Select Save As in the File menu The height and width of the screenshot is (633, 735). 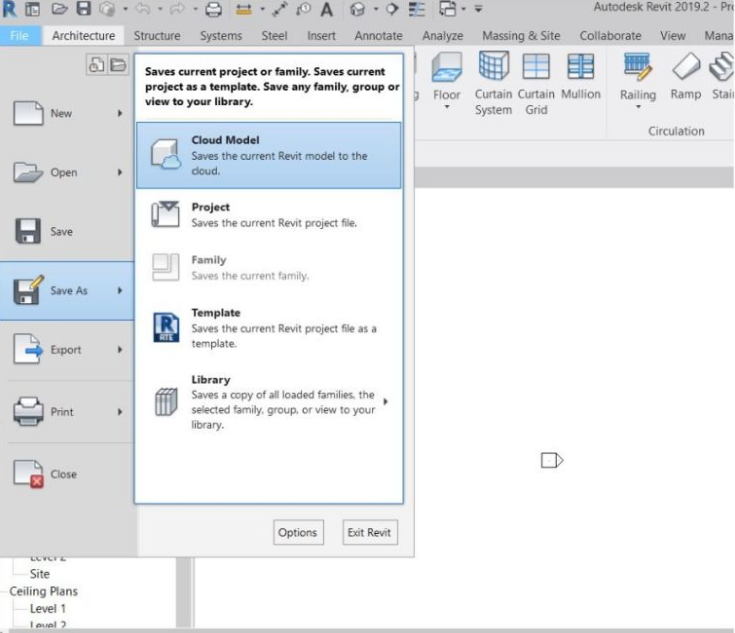click(68, 291)
